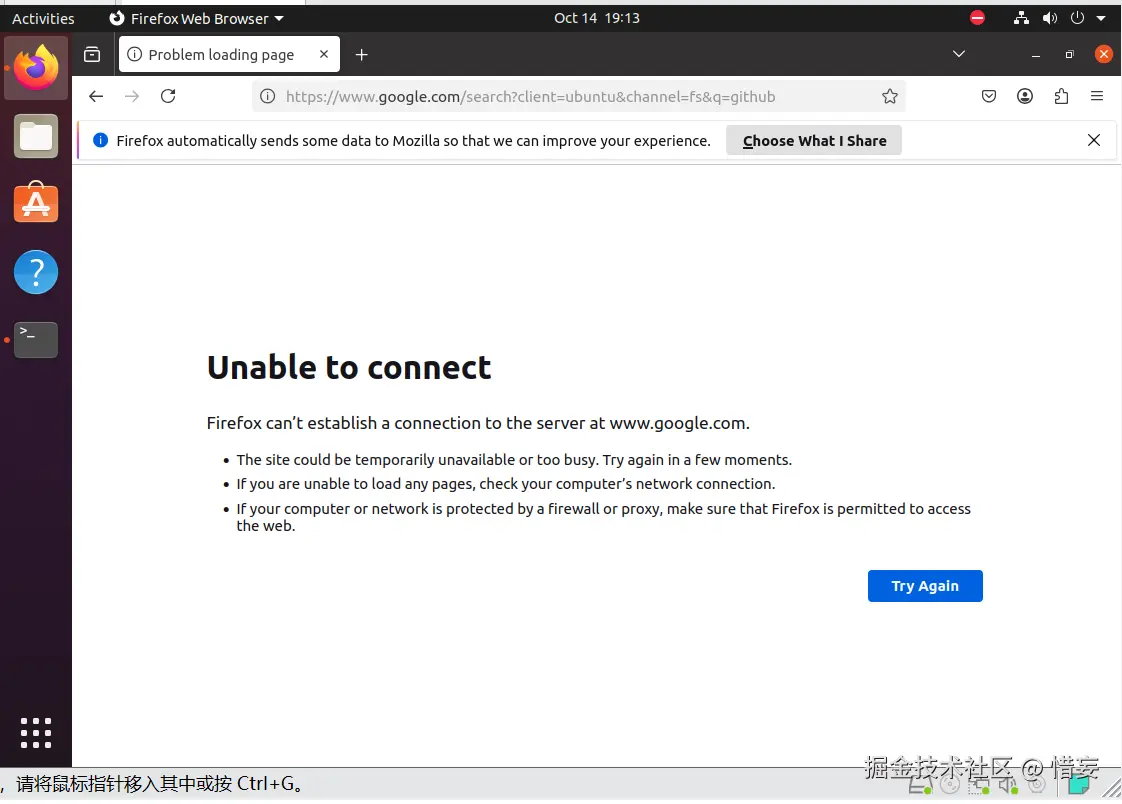Click the forward navigation arrow

point(132,97)
